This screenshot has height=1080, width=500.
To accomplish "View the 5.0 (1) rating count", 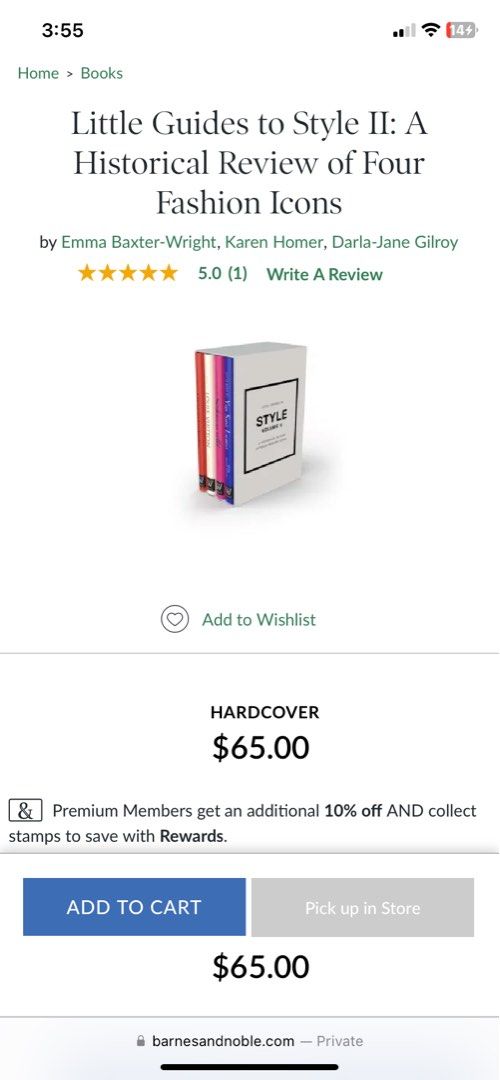I will tap(222, 273).
